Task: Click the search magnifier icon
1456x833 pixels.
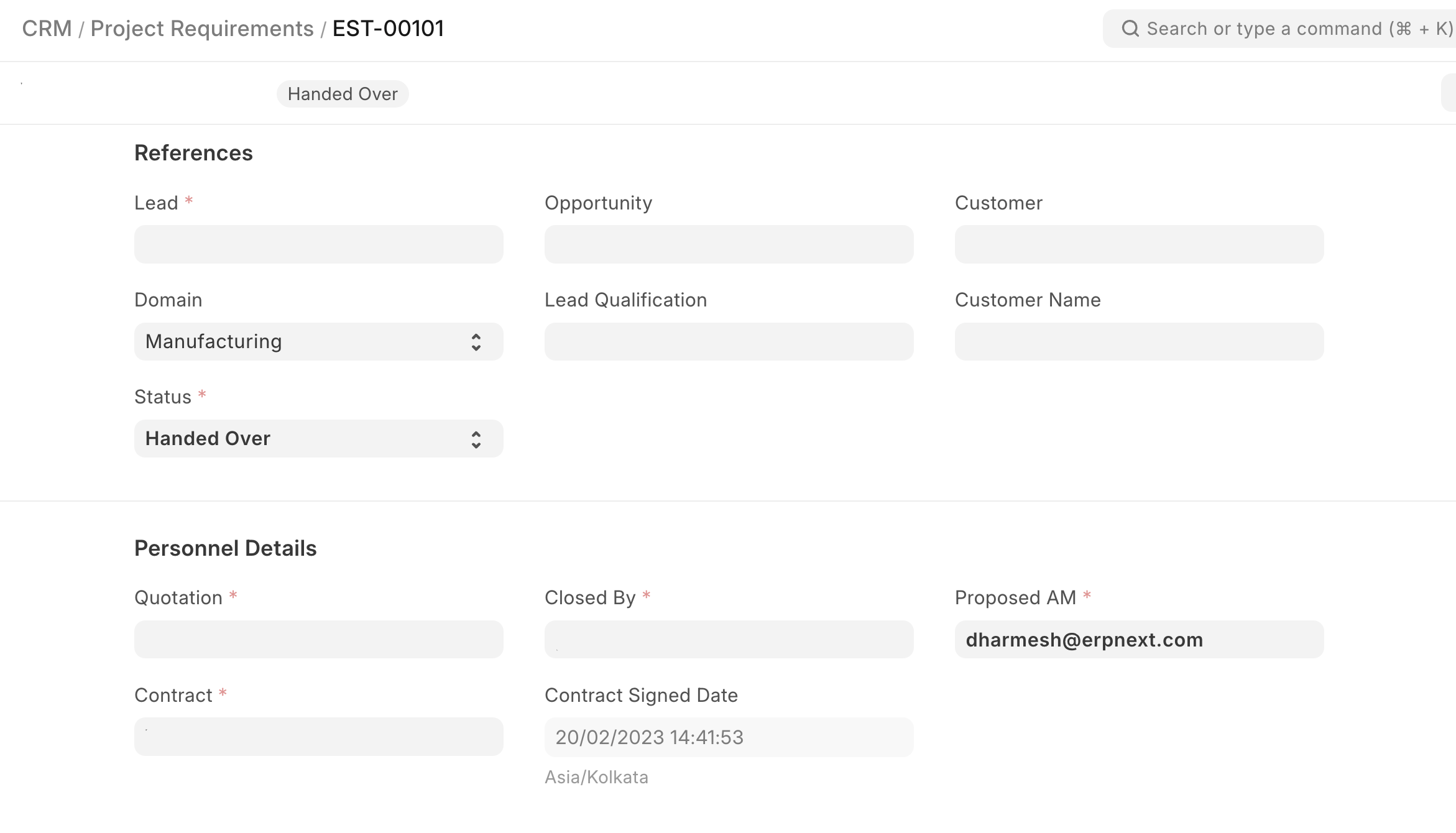Action: tap(1130, 29)
